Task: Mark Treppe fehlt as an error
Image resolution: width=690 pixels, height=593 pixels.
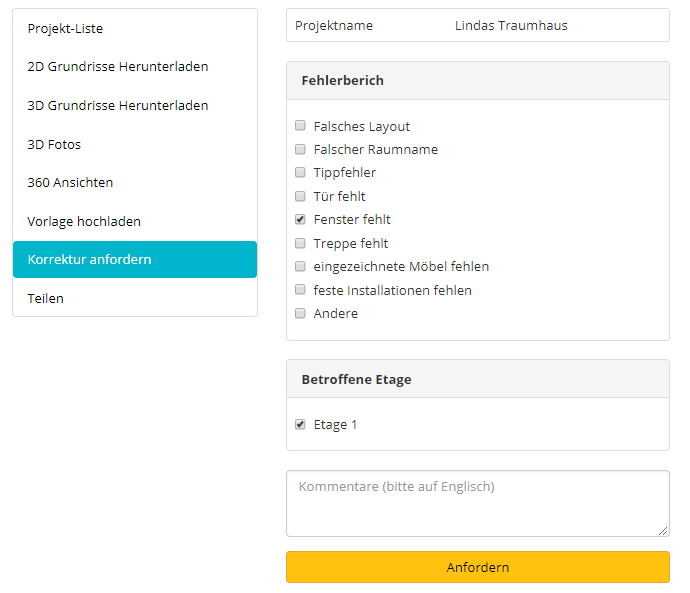Action: [300, 243]
